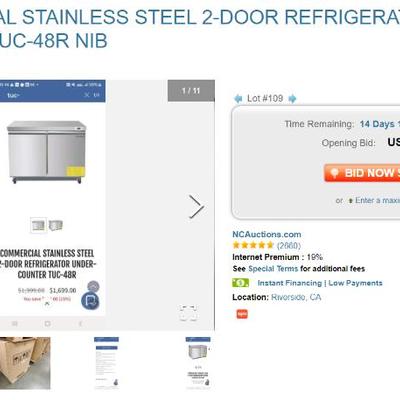
Task: Advance to next gallery image arrow
Action: [196, 207]
